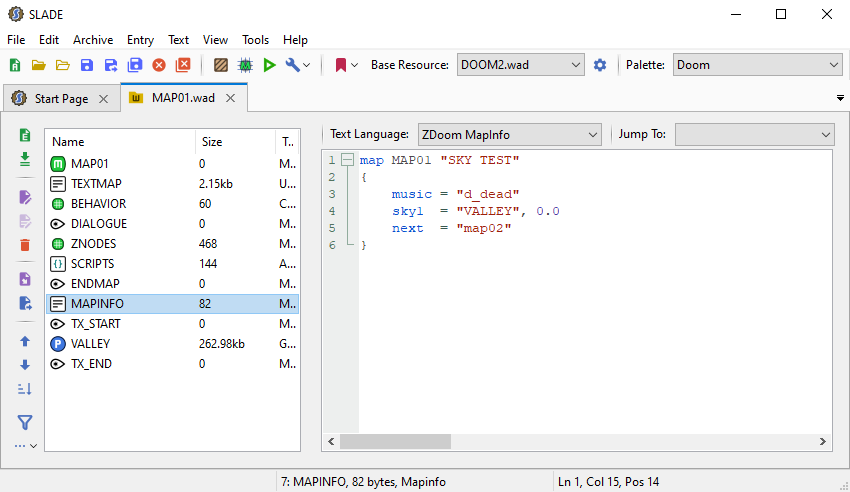Create a new archive from toolbar
This screenshot has height=492, width=850.
tap(15, 66)
